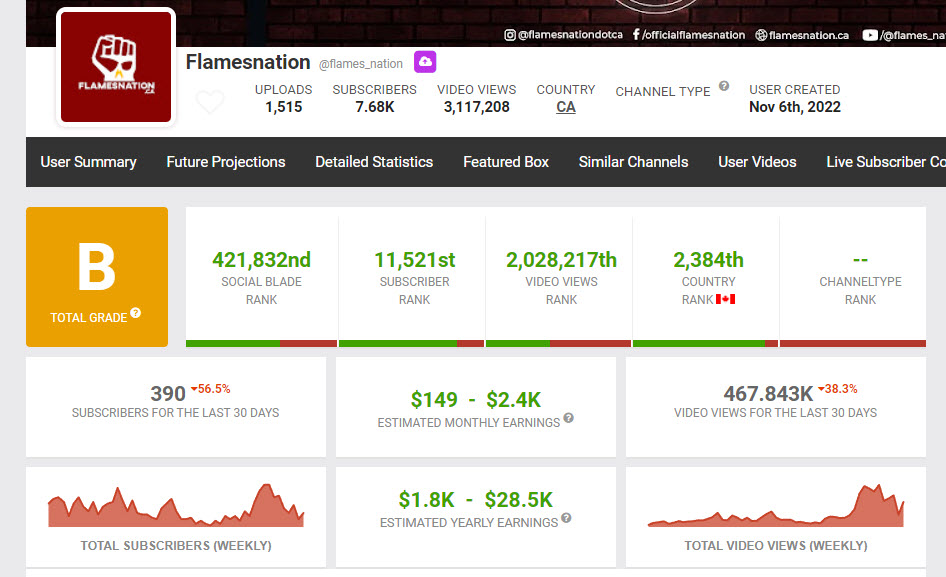The height and width of the screenshot is (577, 946).
Task: Click the 1,515 uploads count
Action: click(284, 107)
